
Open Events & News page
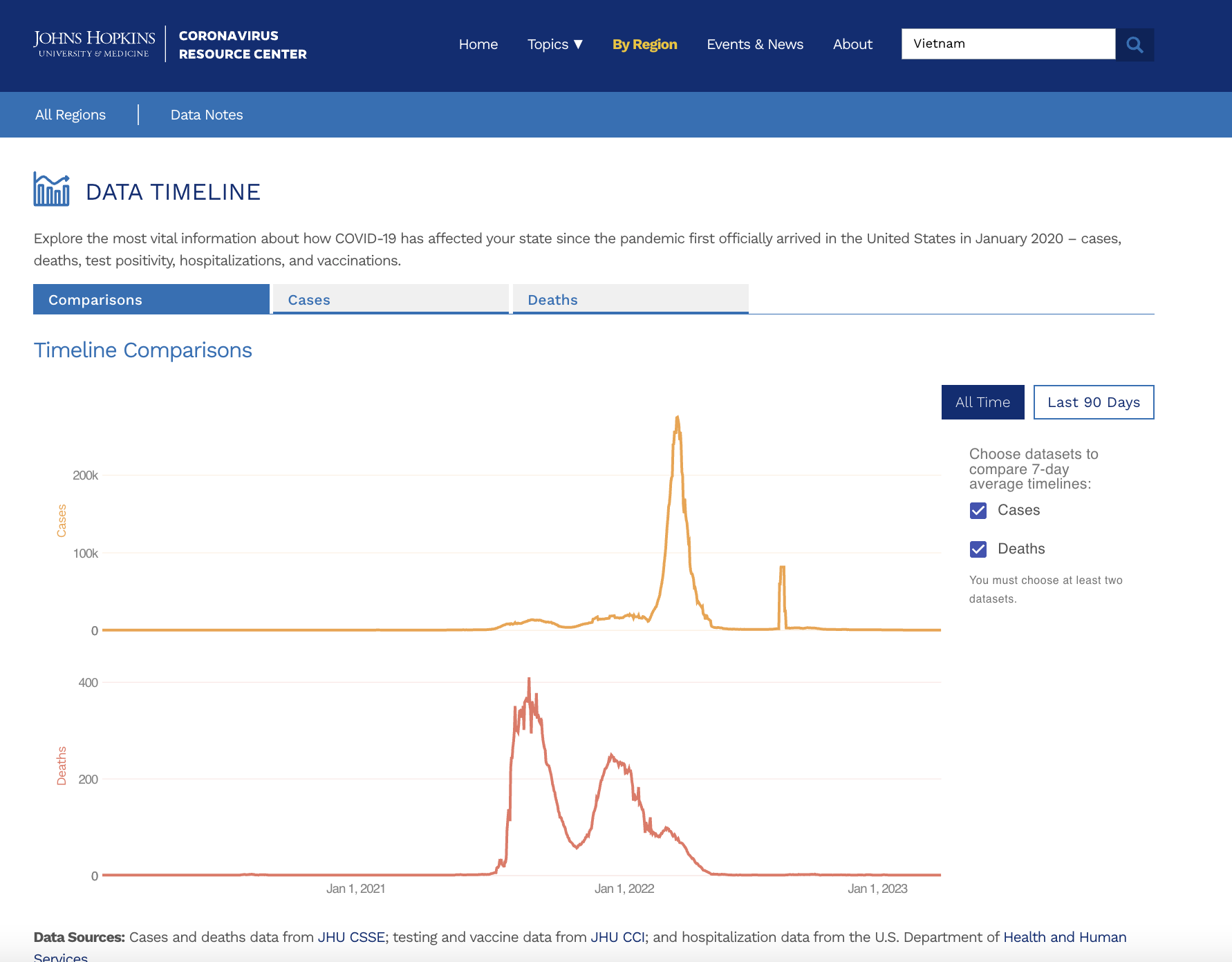coord(755,44)
